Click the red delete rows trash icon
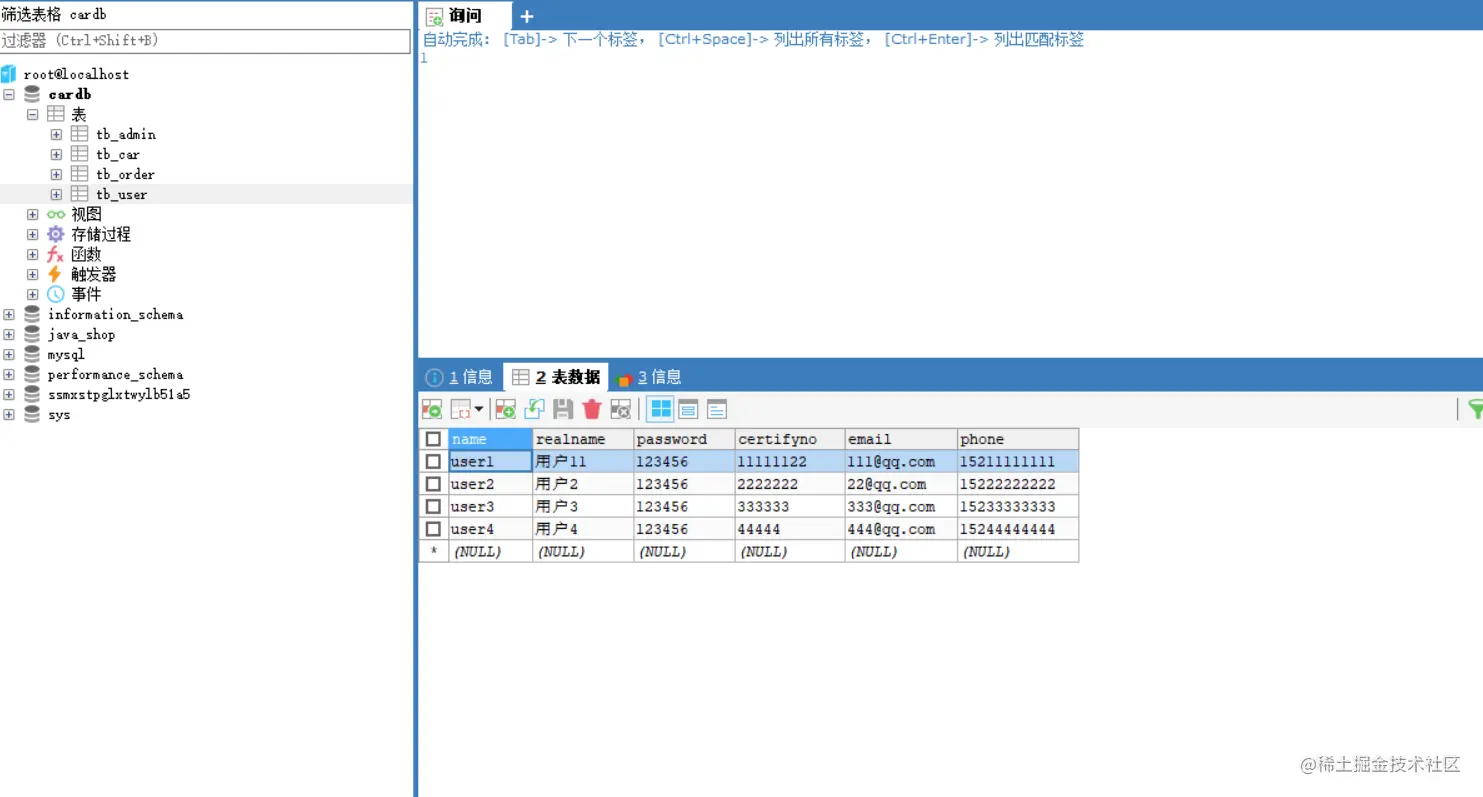 [592, 409]
